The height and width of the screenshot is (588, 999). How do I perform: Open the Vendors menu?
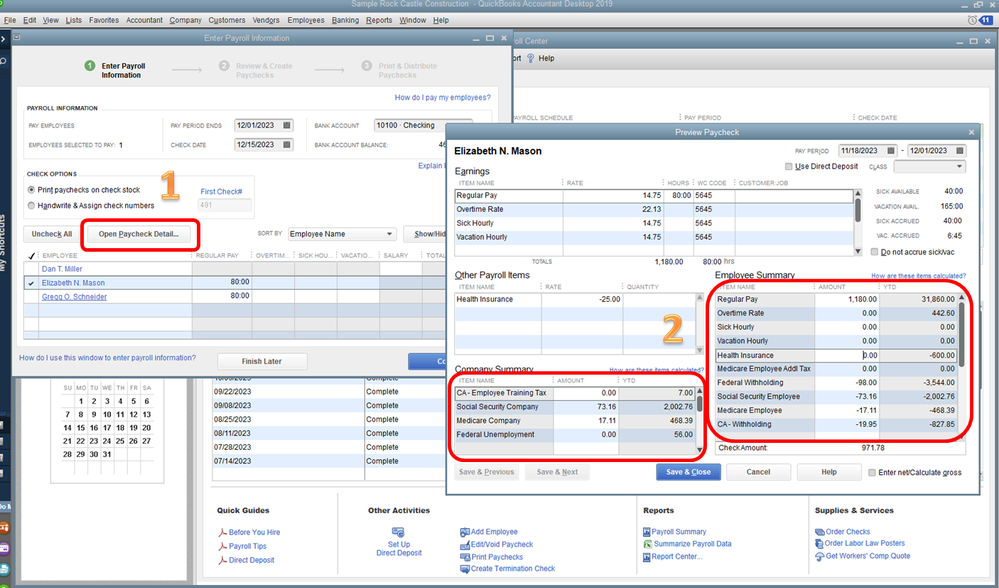[x=266, y=20]
